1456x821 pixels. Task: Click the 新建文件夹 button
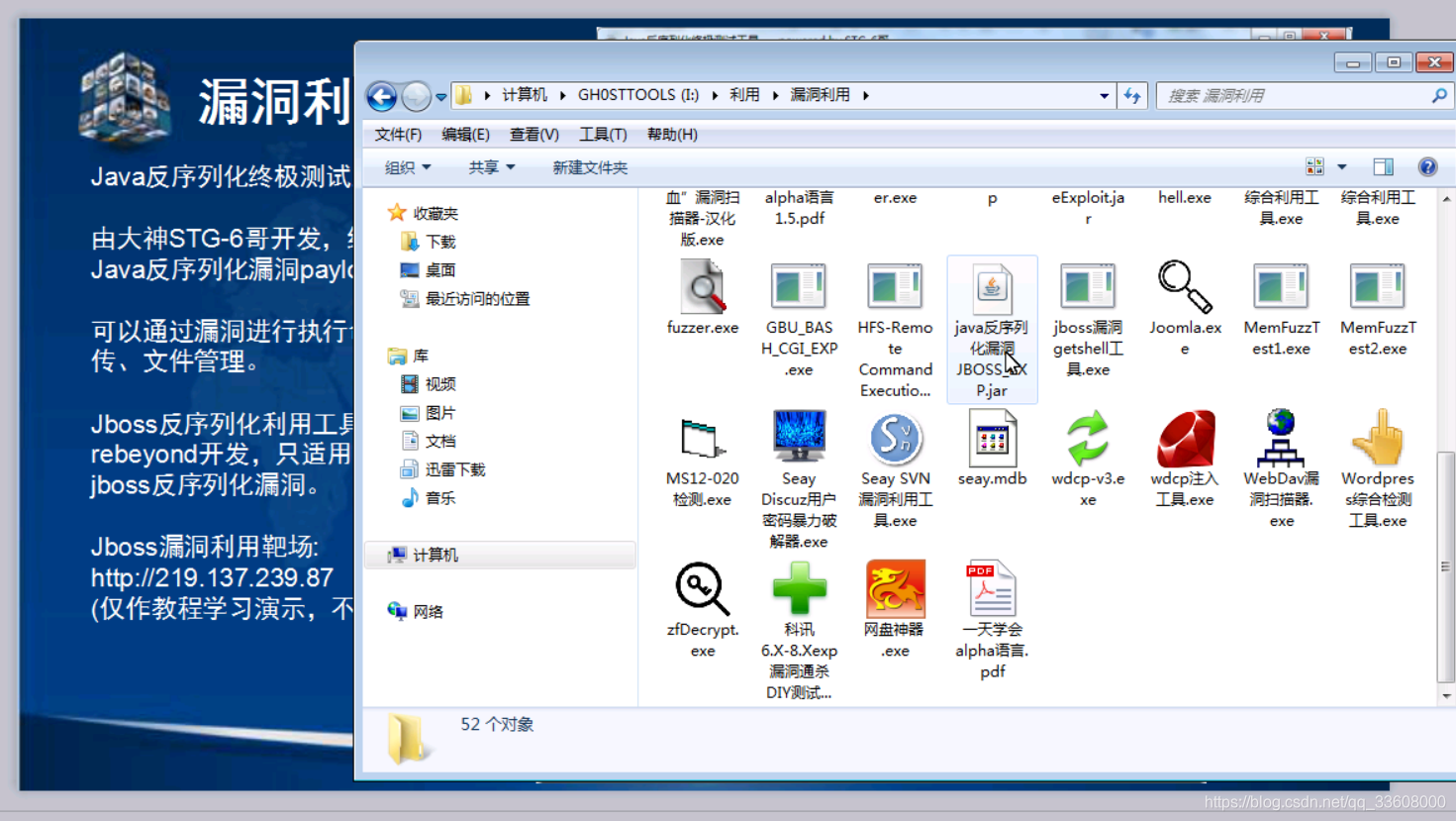tap(588, 166)
